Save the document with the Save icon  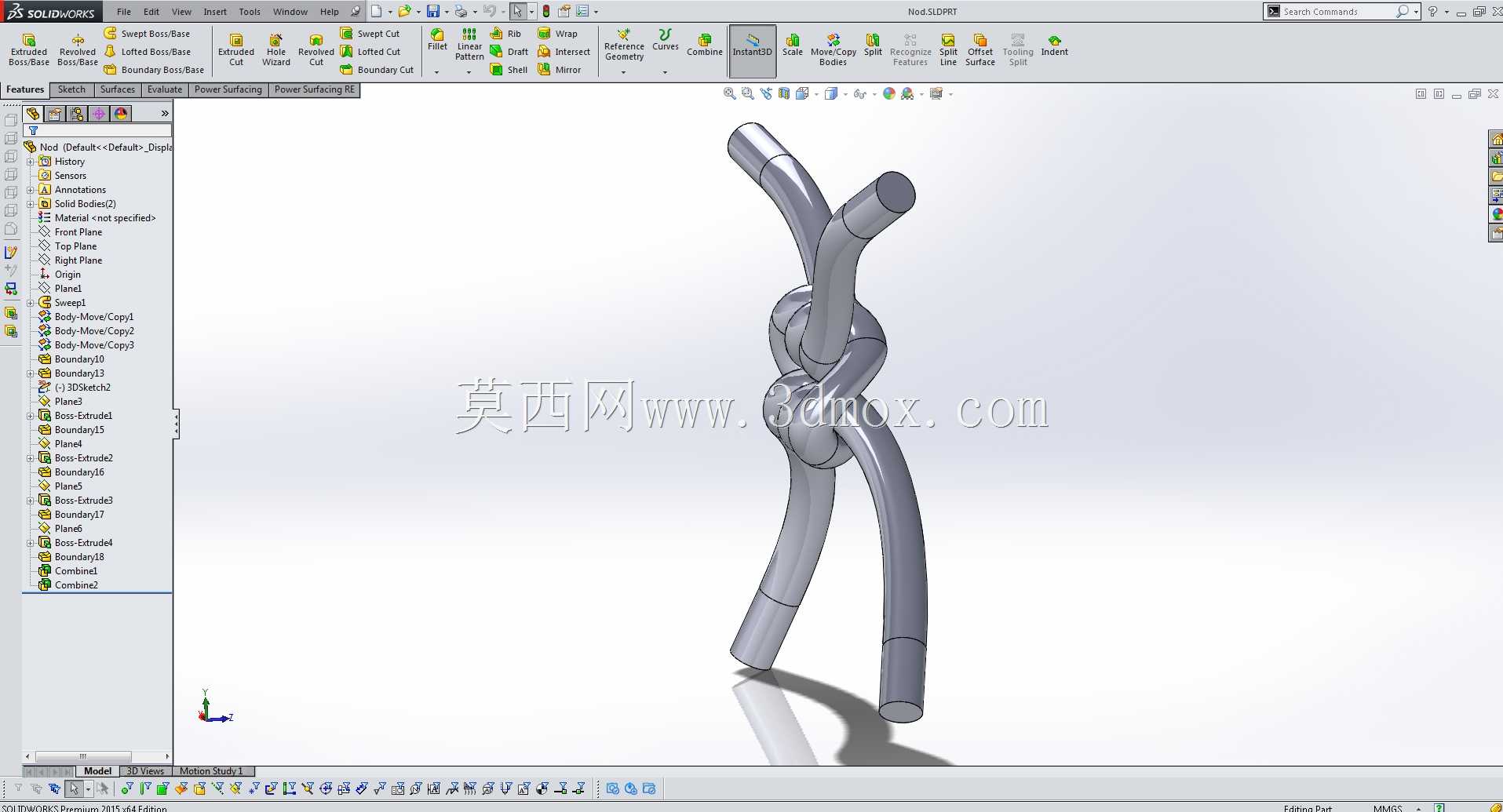pos(432,12)
